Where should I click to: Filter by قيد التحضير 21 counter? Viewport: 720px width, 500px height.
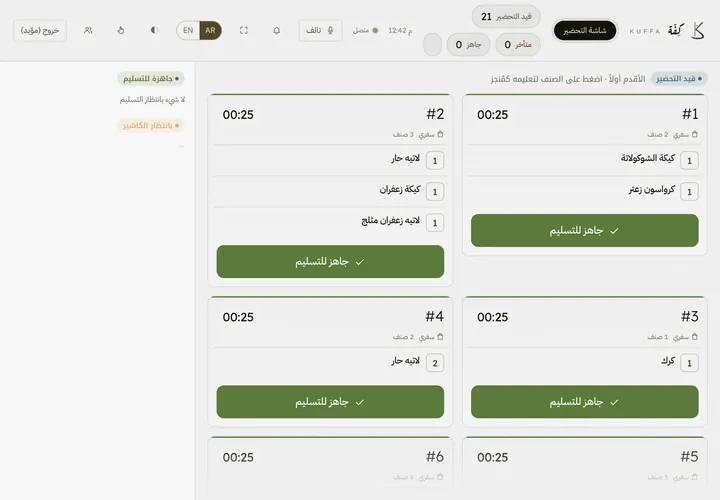(x=506, y=17)
